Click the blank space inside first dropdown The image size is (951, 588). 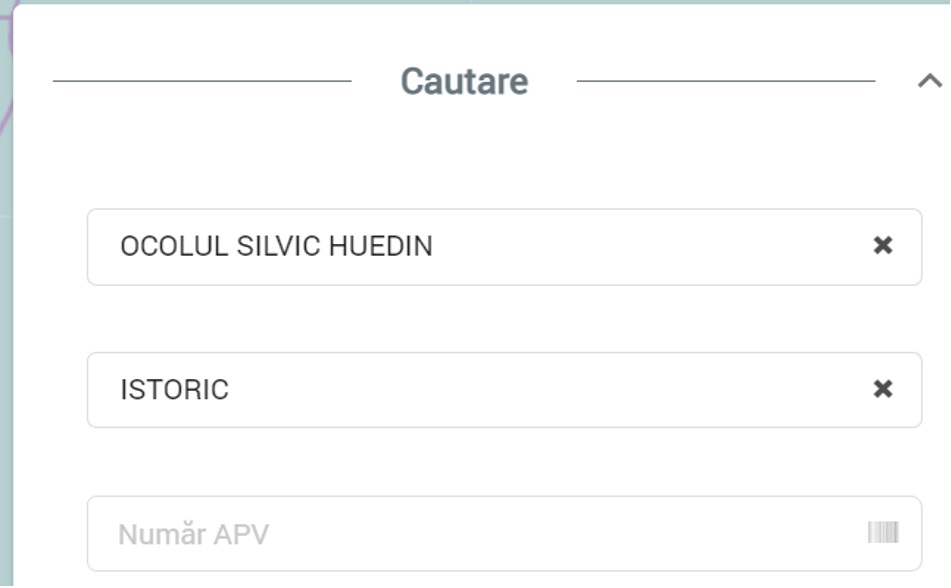tap(649, 247)
